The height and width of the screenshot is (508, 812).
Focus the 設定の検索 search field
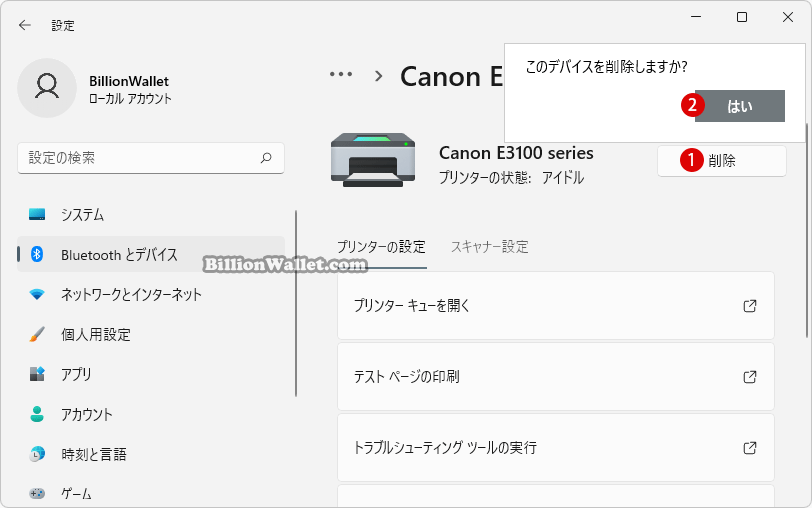pyautogui.click(x=151, y=158)
